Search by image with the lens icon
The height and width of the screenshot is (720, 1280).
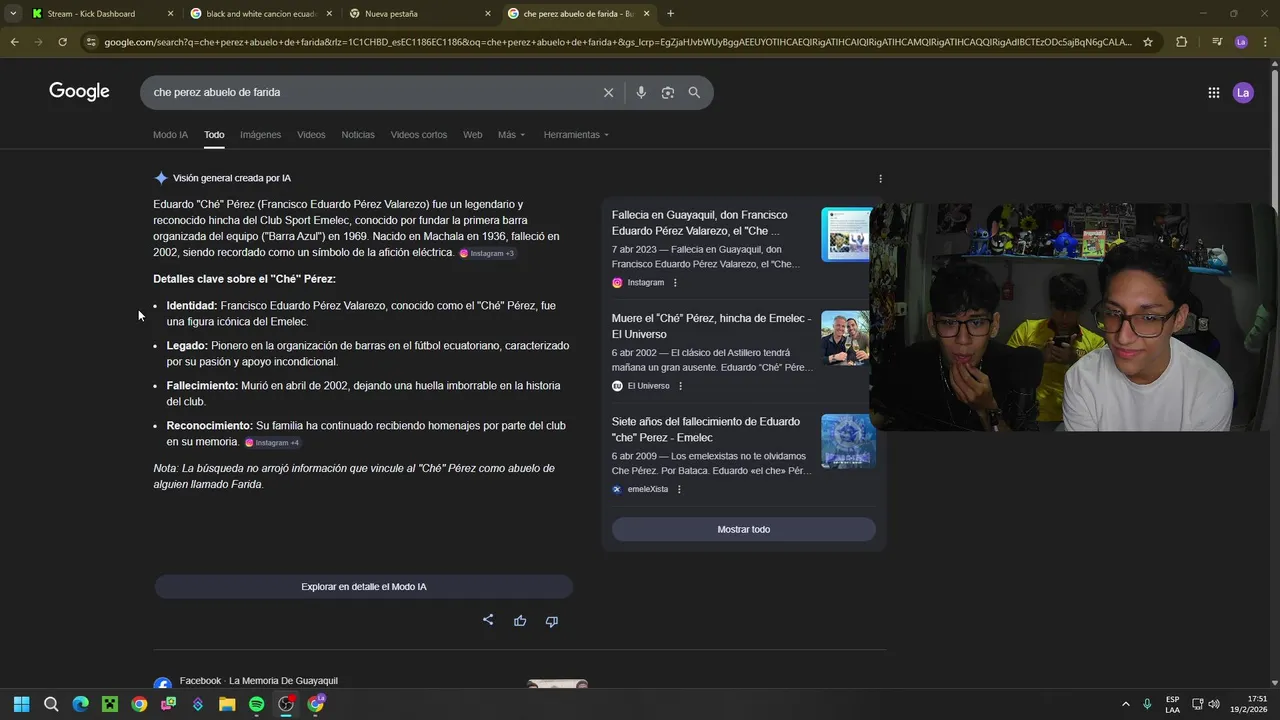click(x=667, y=92)
